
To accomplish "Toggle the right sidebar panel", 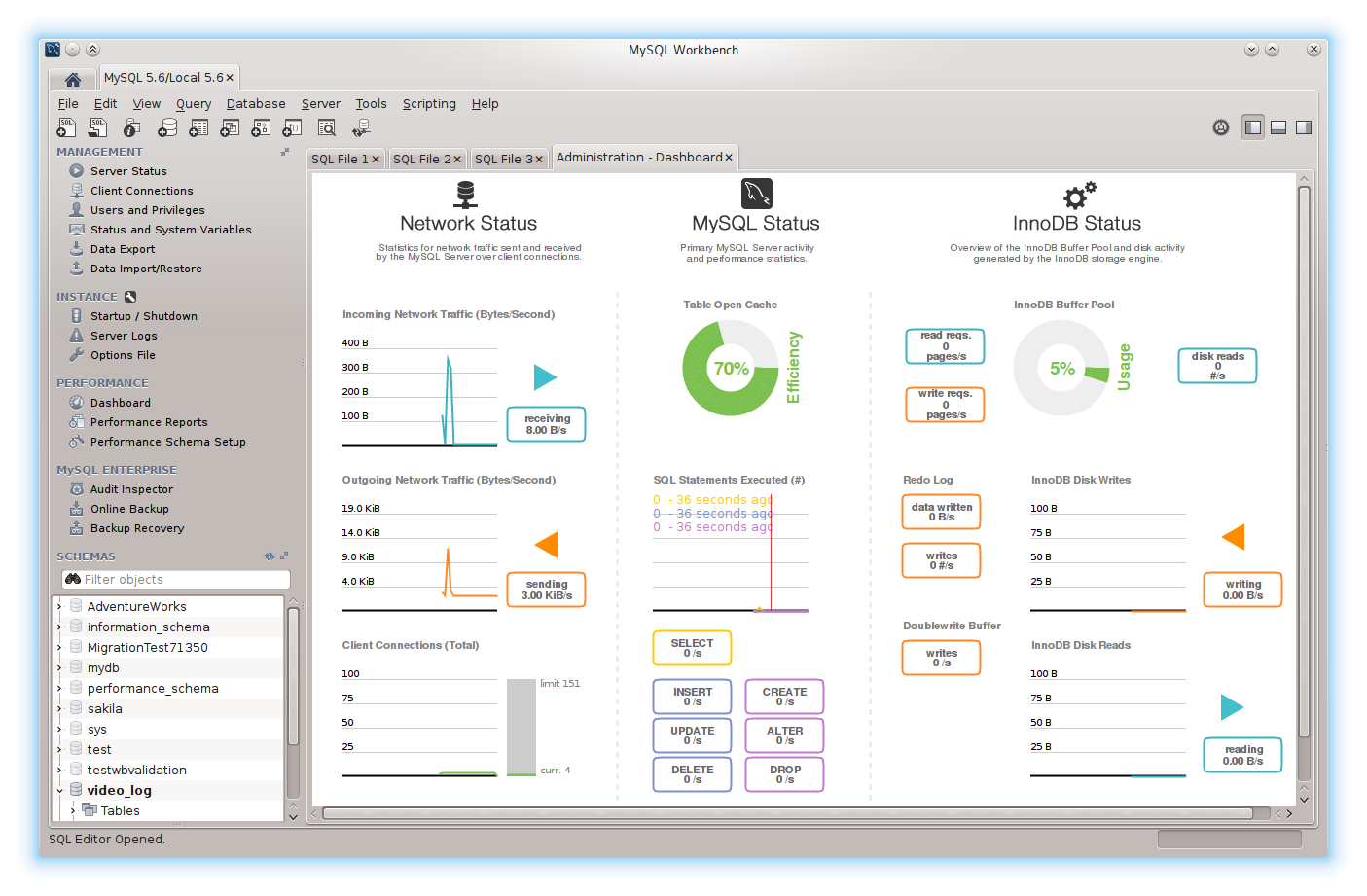I will (1304, 127).
